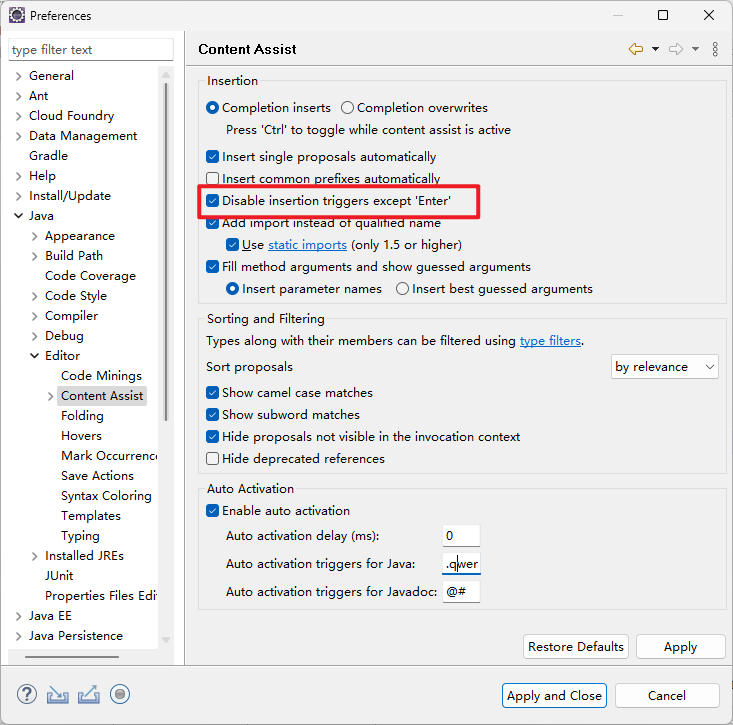Open the Sort proposals dropdown
The height and width of the screenshot is (725, 733).
[x=664, y=367]
